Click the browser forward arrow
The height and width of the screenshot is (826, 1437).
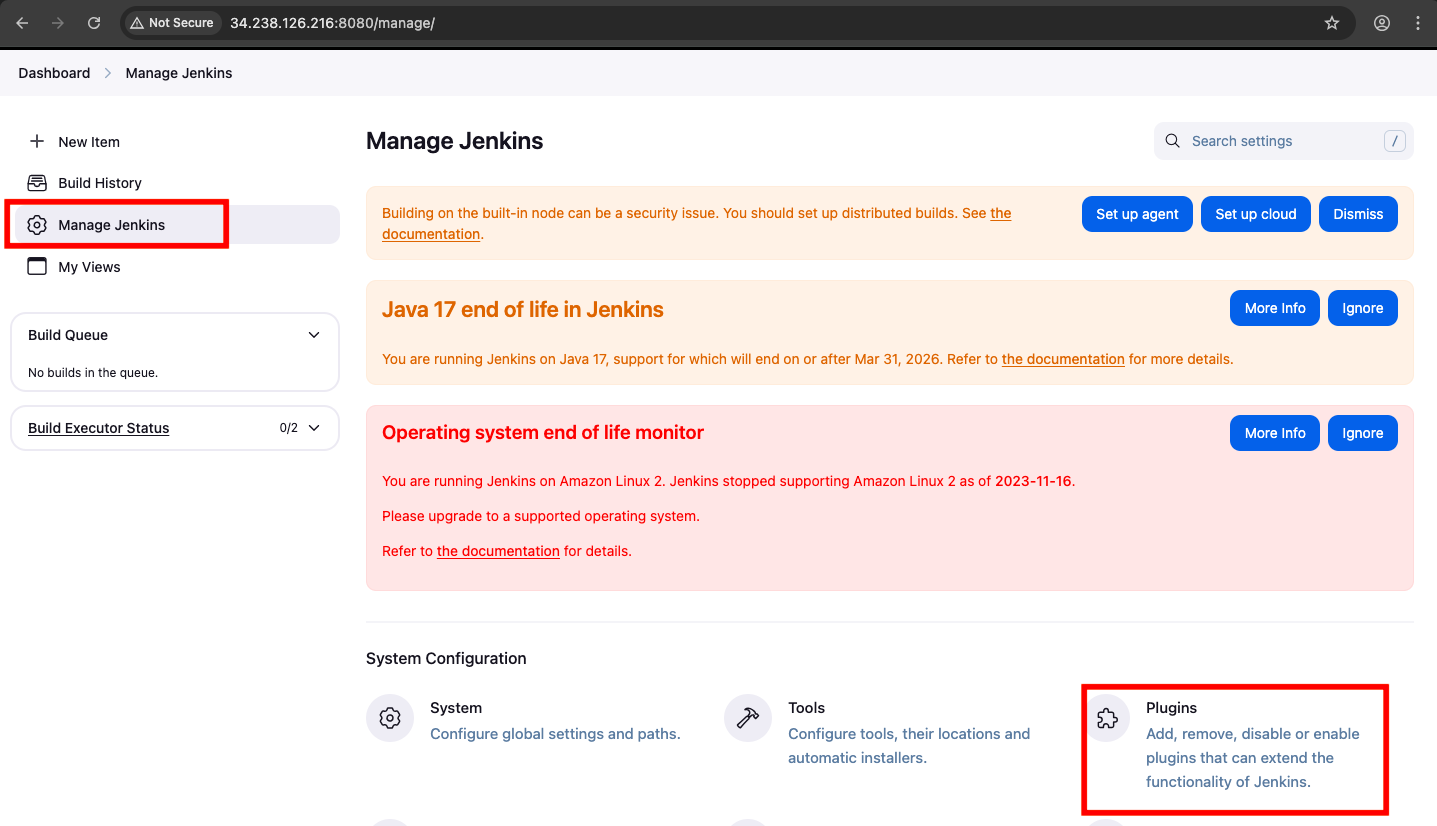[58, 23]
